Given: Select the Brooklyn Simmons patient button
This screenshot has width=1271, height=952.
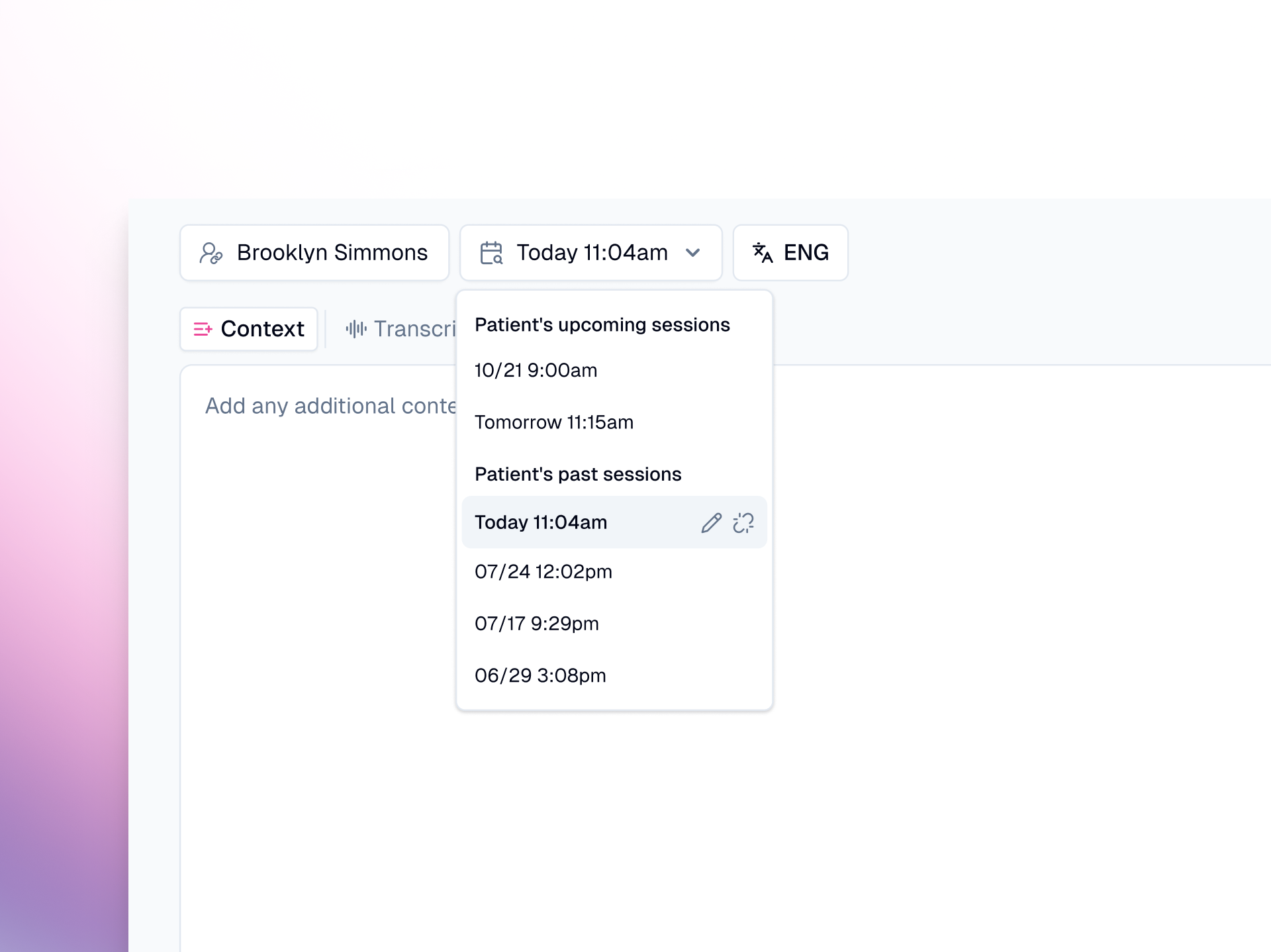Looking at the screenshot, I should (x=314, y=252).
